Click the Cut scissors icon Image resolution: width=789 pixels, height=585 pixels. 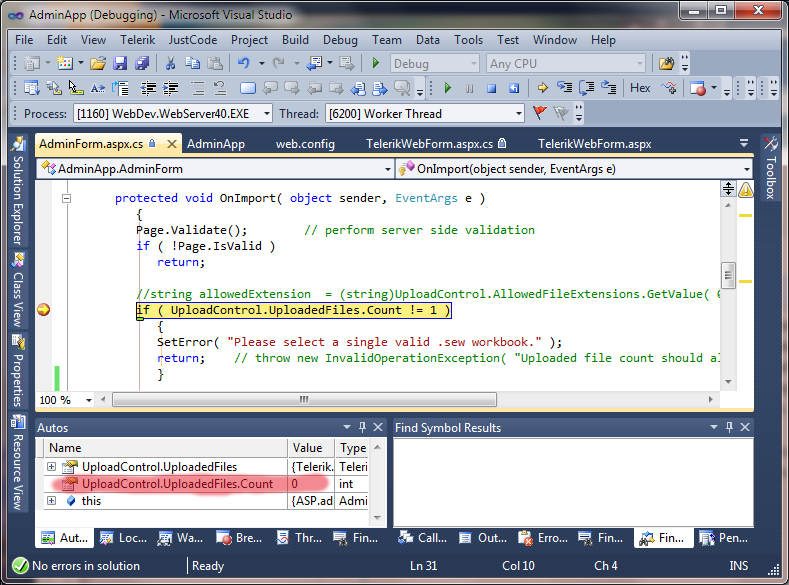(170, 63)
